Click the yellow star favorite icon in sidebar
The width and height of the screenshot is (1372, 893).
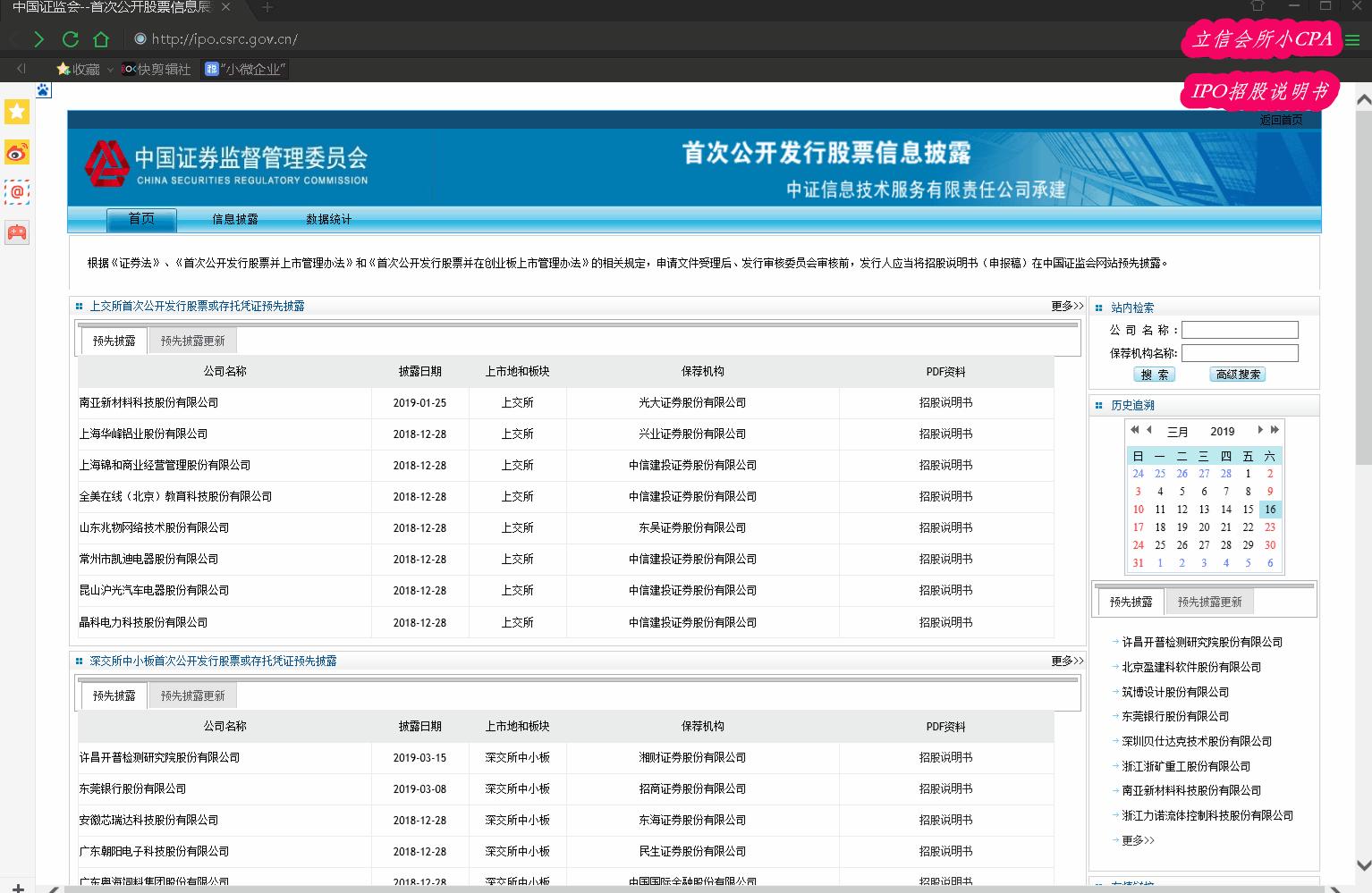16,112
